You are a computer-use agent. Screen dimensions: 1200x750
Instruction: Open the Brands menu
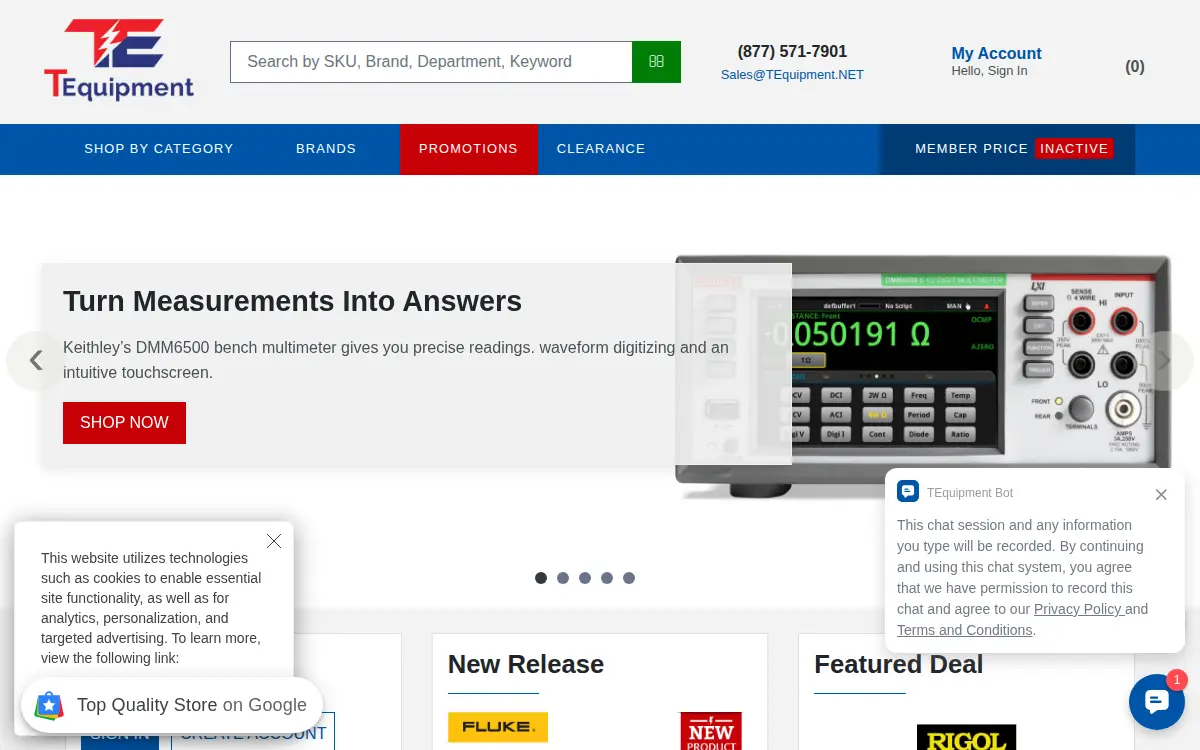click(326, 149)
